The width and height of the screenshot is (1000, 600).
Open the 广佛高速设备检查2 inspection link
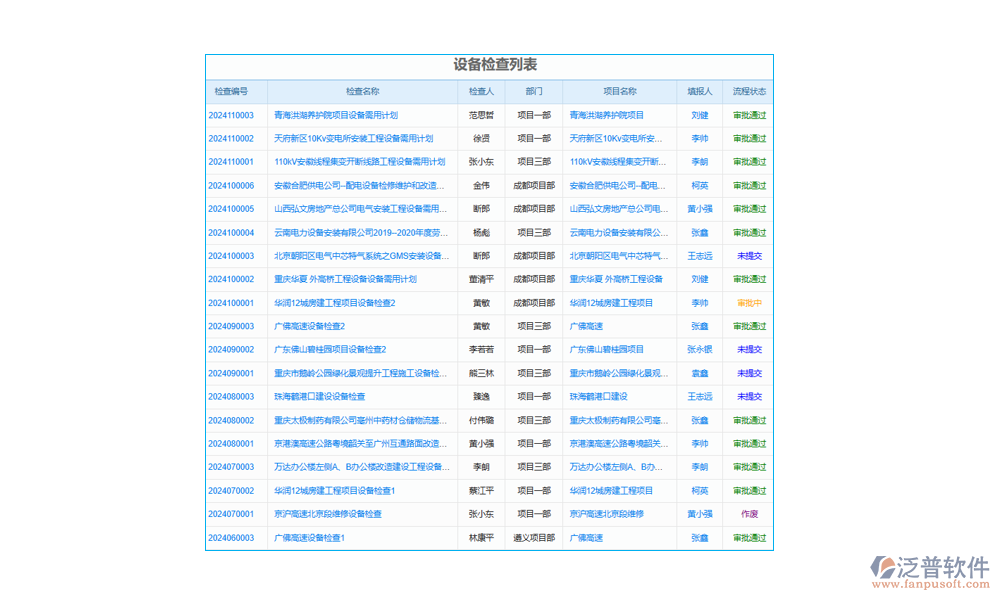point(309,326)
